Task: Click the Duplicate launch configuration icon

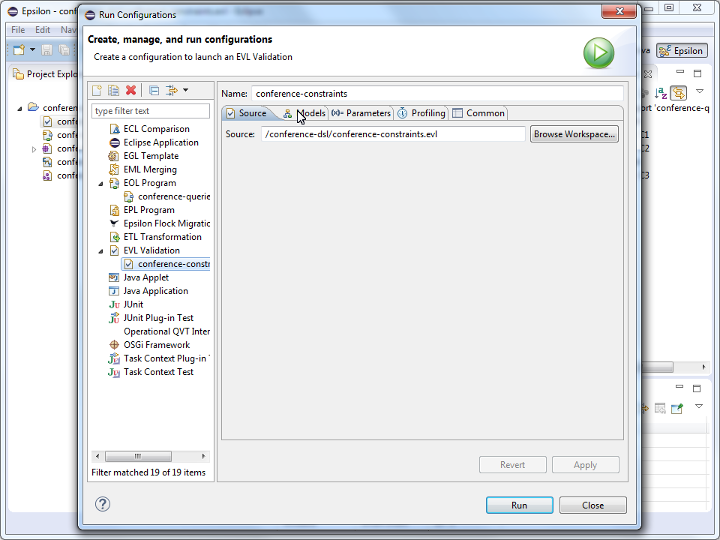Action: tap(113, 90)
